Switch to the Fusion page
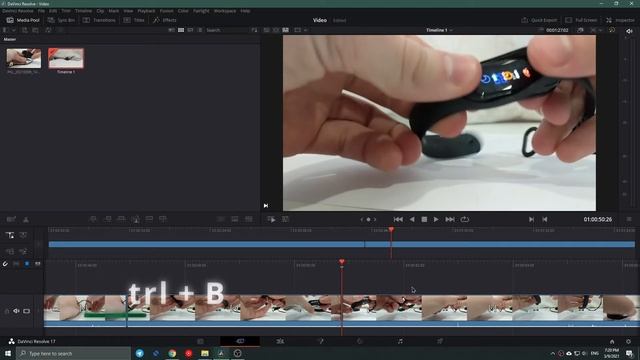 pos(320,341)
